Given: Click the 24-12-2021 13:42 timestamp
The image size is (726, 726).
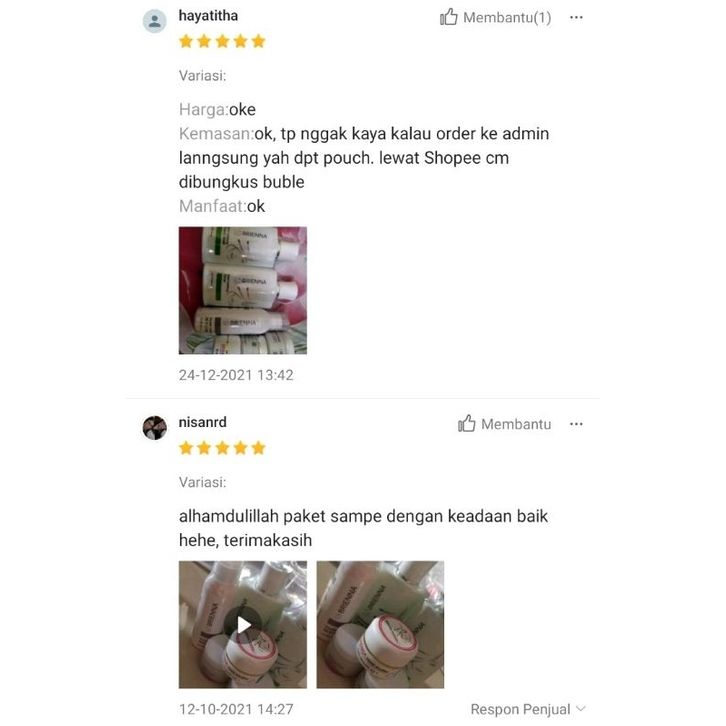Looking at the screenshot, I should click(x=236, y=375).
